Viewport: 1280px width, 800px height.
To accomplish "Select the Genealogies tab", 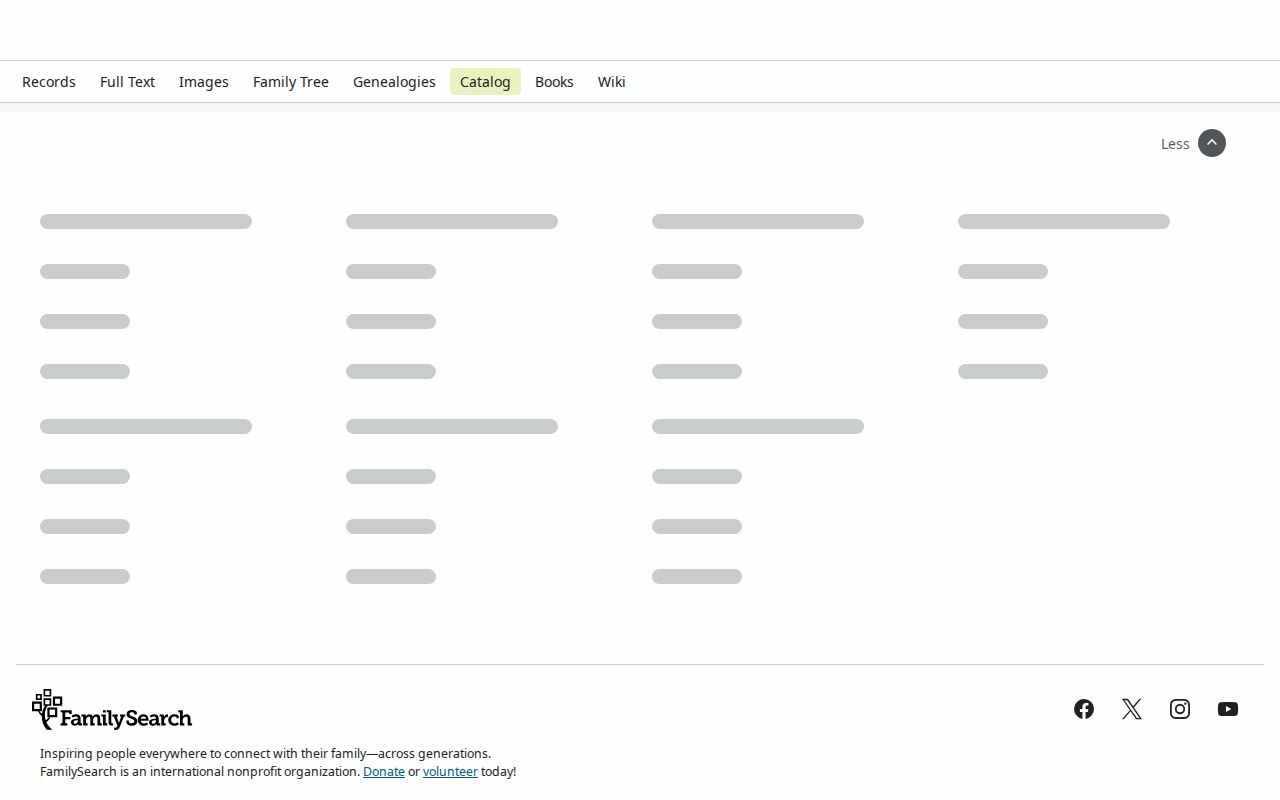I will (394, 82).
